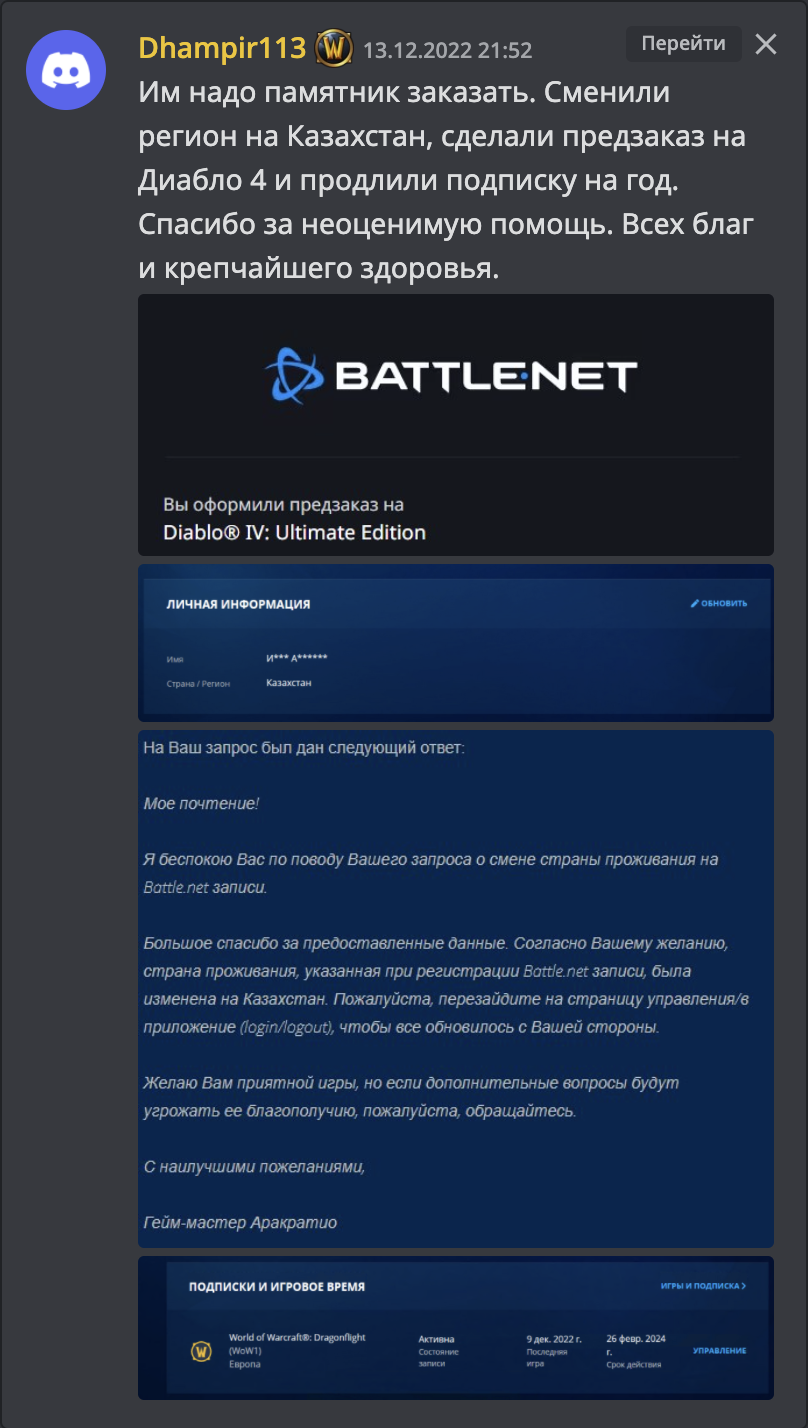This screenshot has width=808, height=1428.
Task: Click the Игры и подписка link
Action: click(703, 1286)
